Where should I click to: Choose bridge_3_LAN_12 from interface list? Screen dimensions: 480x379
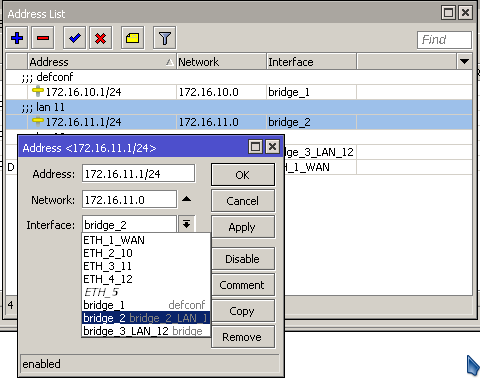pos(146,331)
